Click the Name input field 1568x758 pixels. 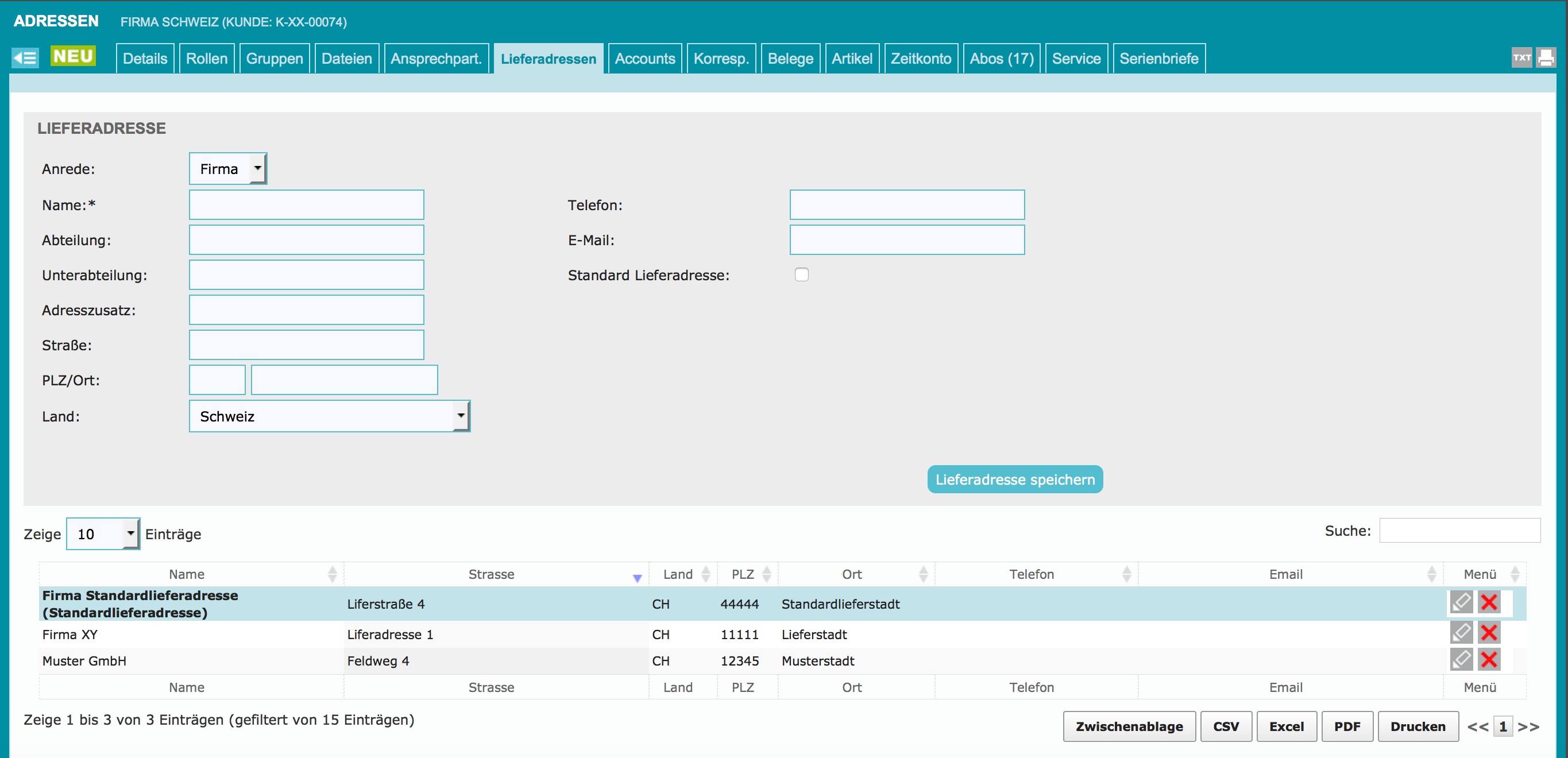click(x=306, y=205)
